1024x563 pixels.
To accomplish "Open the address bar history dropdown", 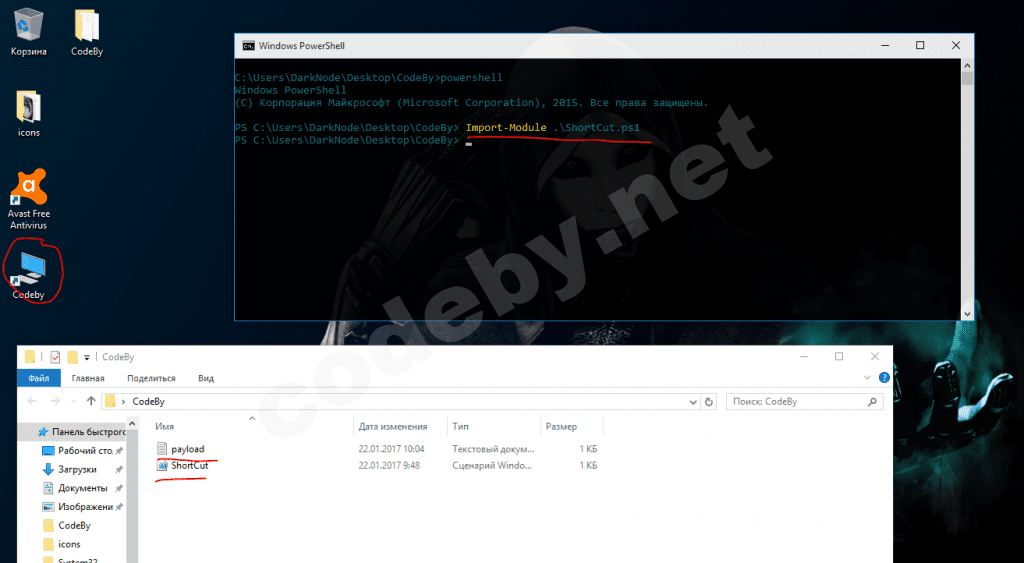I will pos(693,402).
